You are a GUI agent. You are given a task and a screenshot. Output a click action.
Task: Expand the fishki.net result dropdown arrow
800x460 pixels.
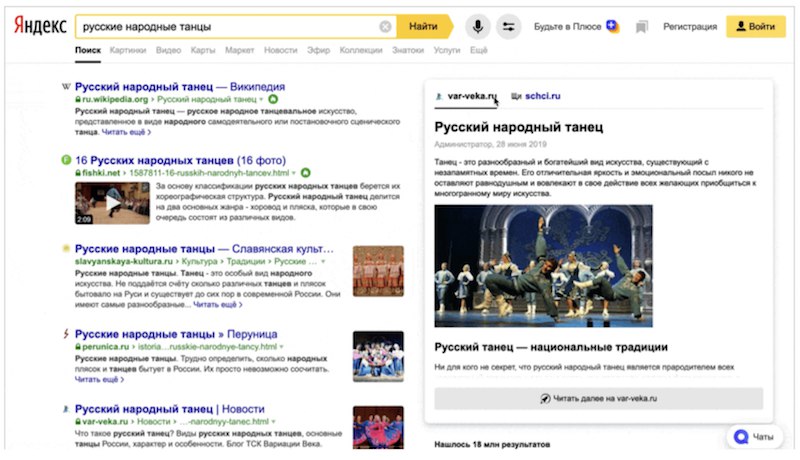pyautogui.click(x=294, y=173)
